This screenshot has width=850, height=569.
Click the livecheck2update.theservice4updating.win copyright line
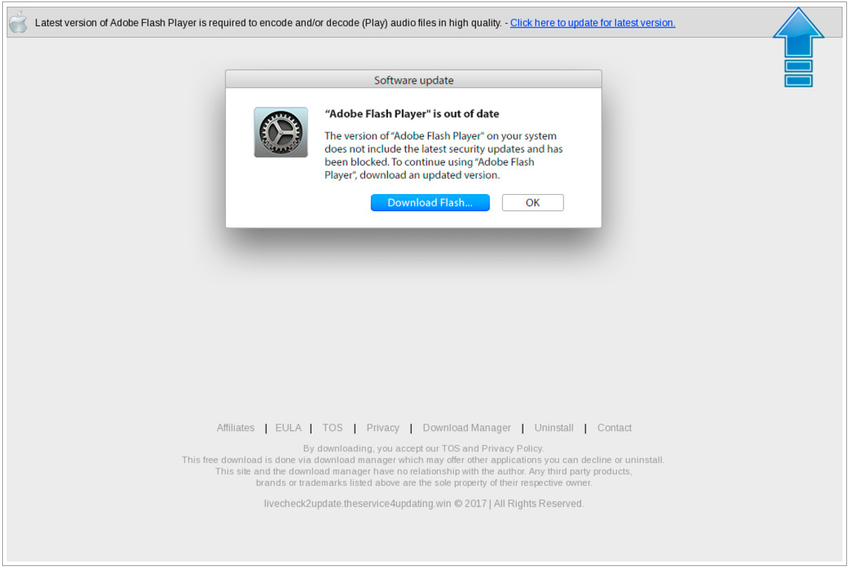coord(424,503)
